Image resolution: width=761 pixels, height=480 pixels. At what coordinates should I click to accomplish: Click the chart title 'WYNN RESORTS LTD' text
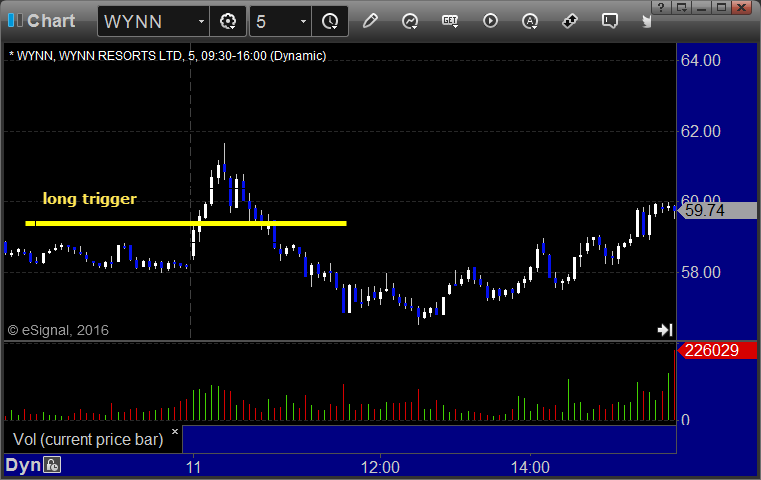120,56
